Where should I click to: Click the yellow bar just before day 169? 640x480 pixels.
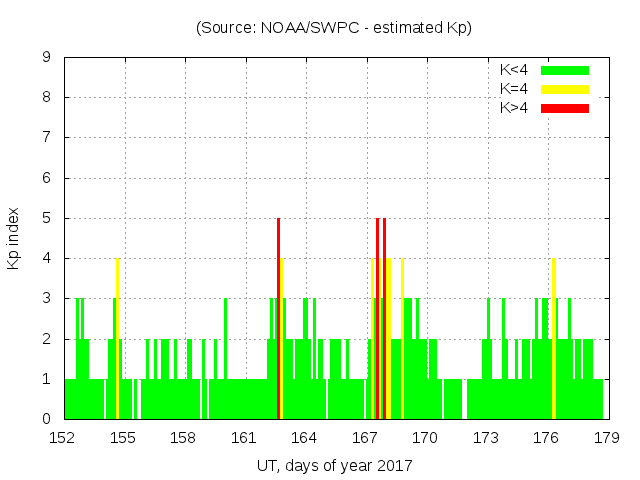402,340
